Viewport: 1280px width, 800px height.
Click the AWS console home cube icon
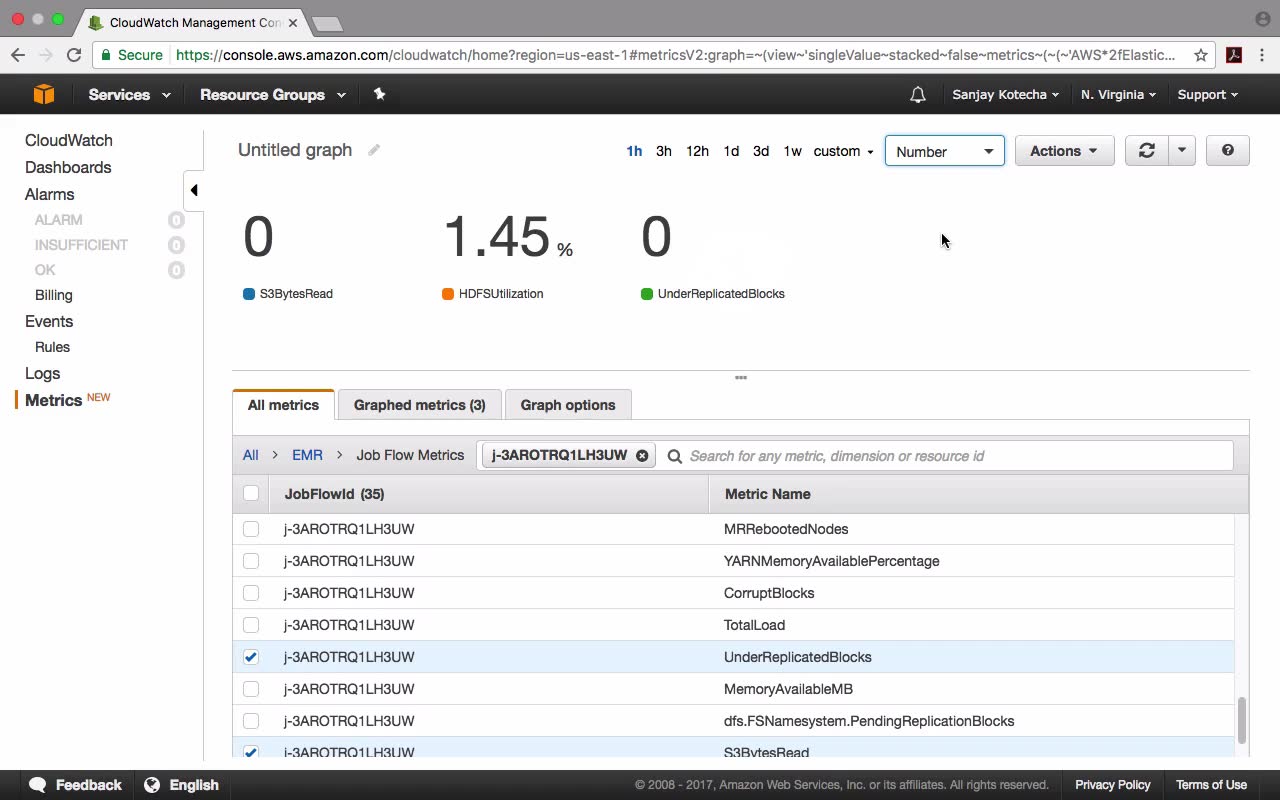tap(43, 94)
